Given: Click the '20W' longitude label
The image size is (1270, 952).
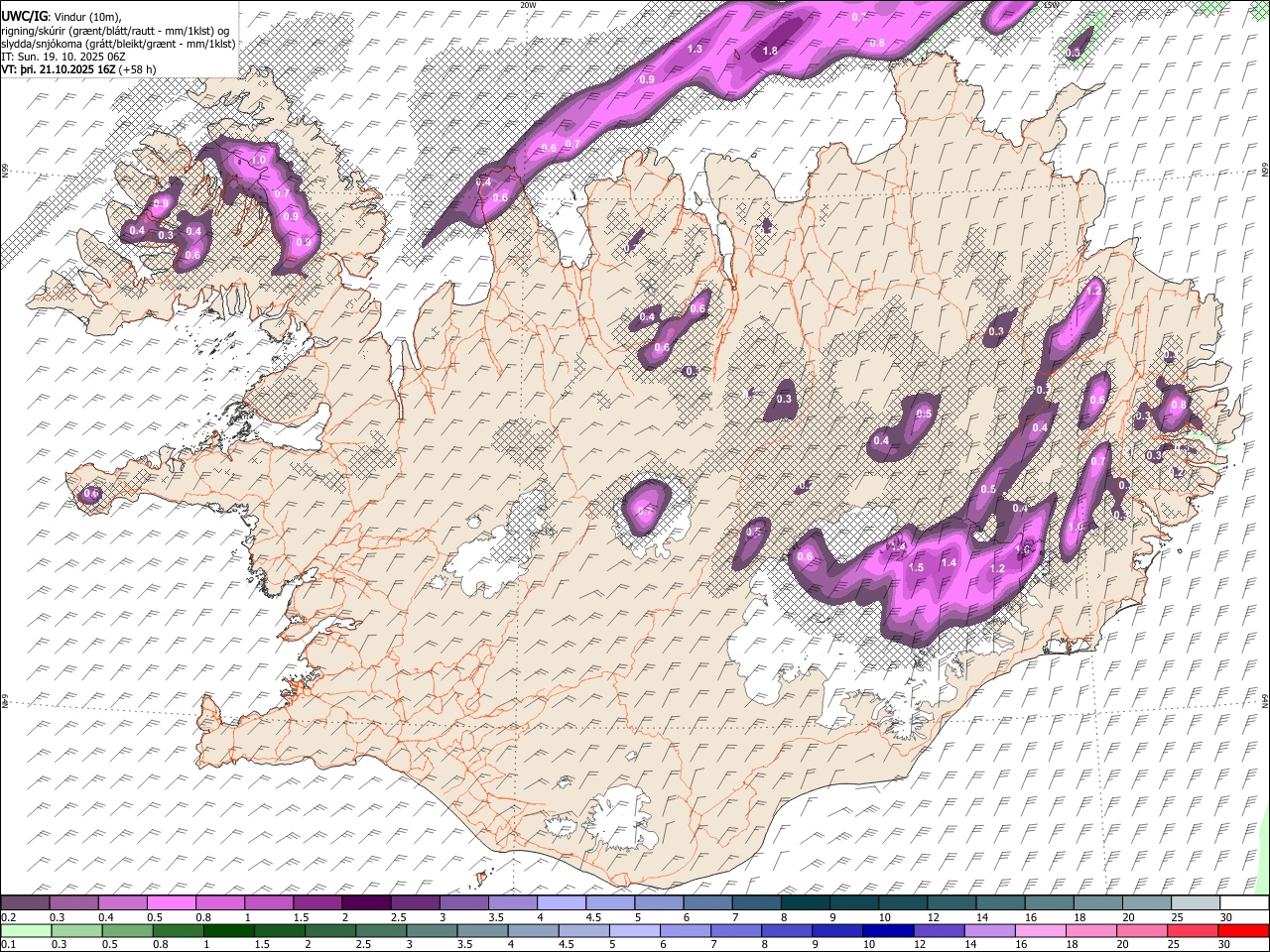Looking at the screenshot, I should (528, 5).
